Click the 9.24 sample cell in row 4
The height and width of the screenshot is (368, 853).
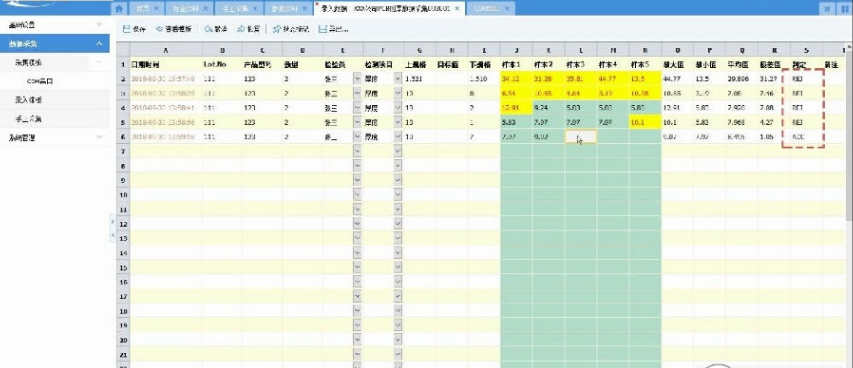coord(548,108)
